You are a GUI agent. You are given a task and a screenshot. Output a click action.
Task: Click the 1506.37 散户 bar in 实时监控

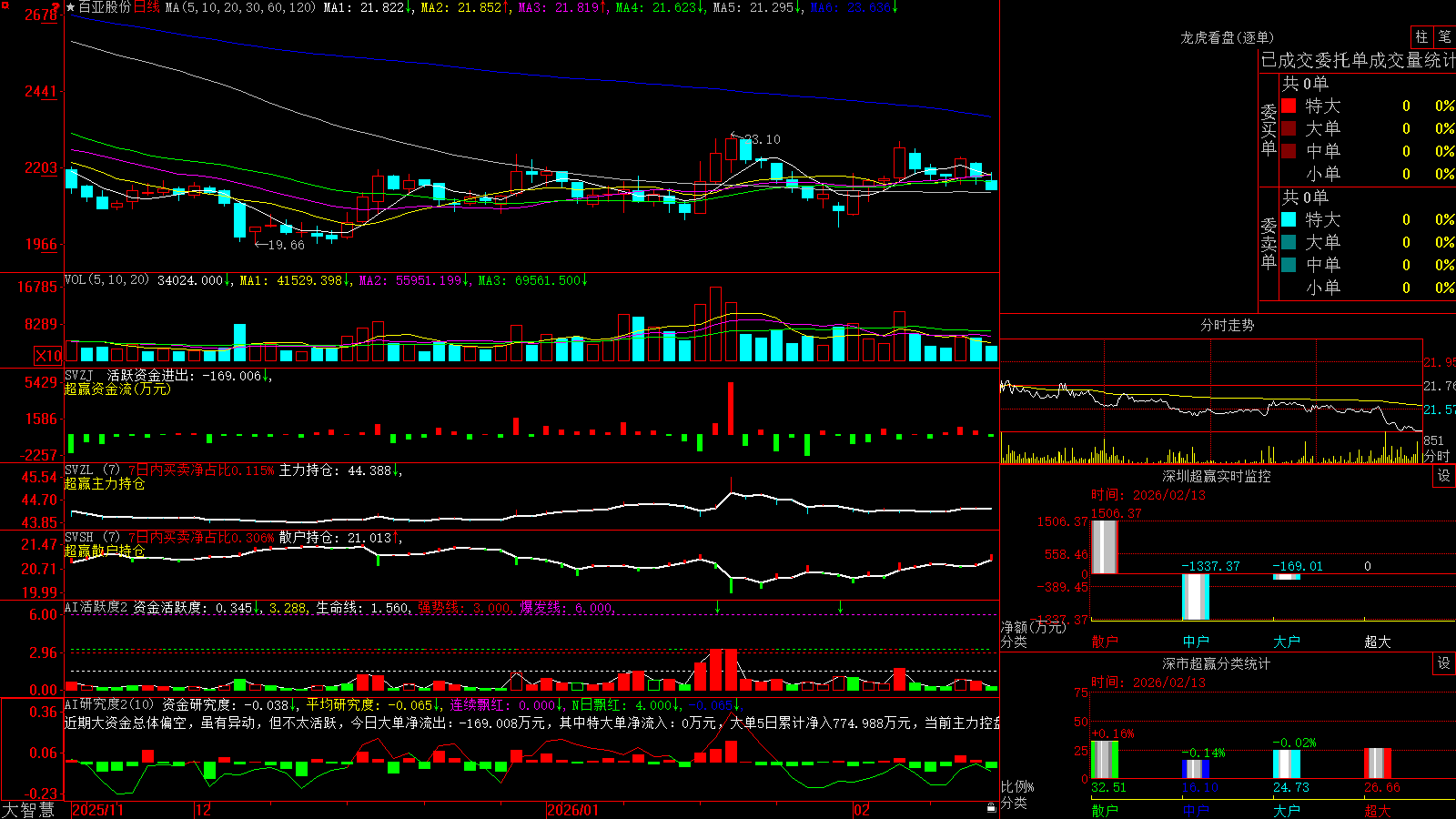[x=1105, y=547]
